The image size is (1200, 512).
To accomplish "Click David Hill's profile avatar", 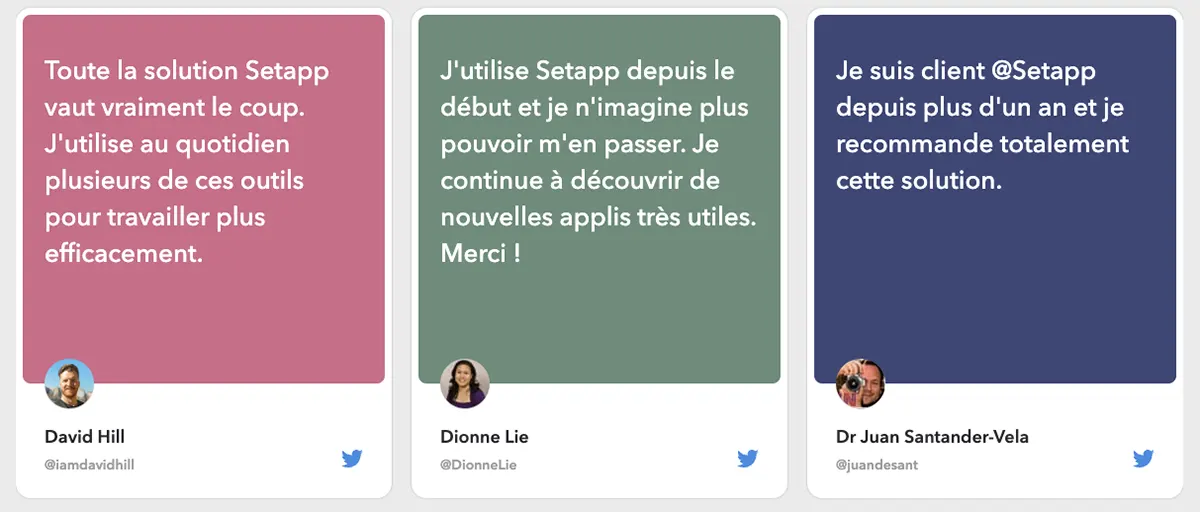I will pyautogui.click(x=70, y=384).
